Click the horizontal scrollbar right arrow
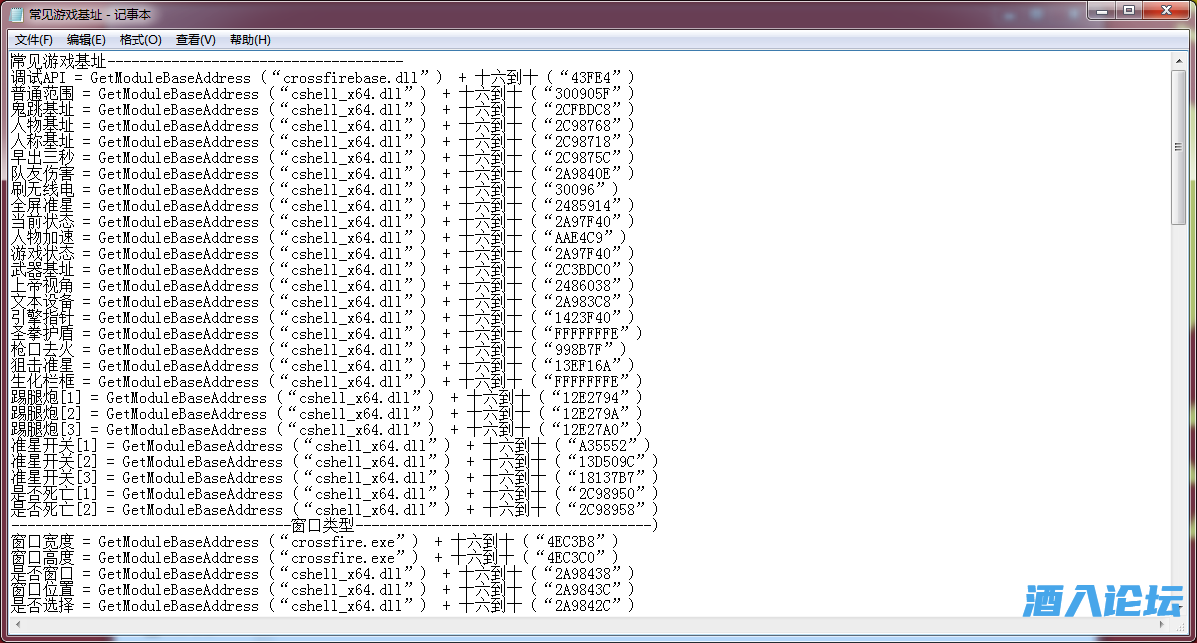1197x643 pixels. [x=1163, y=624]
